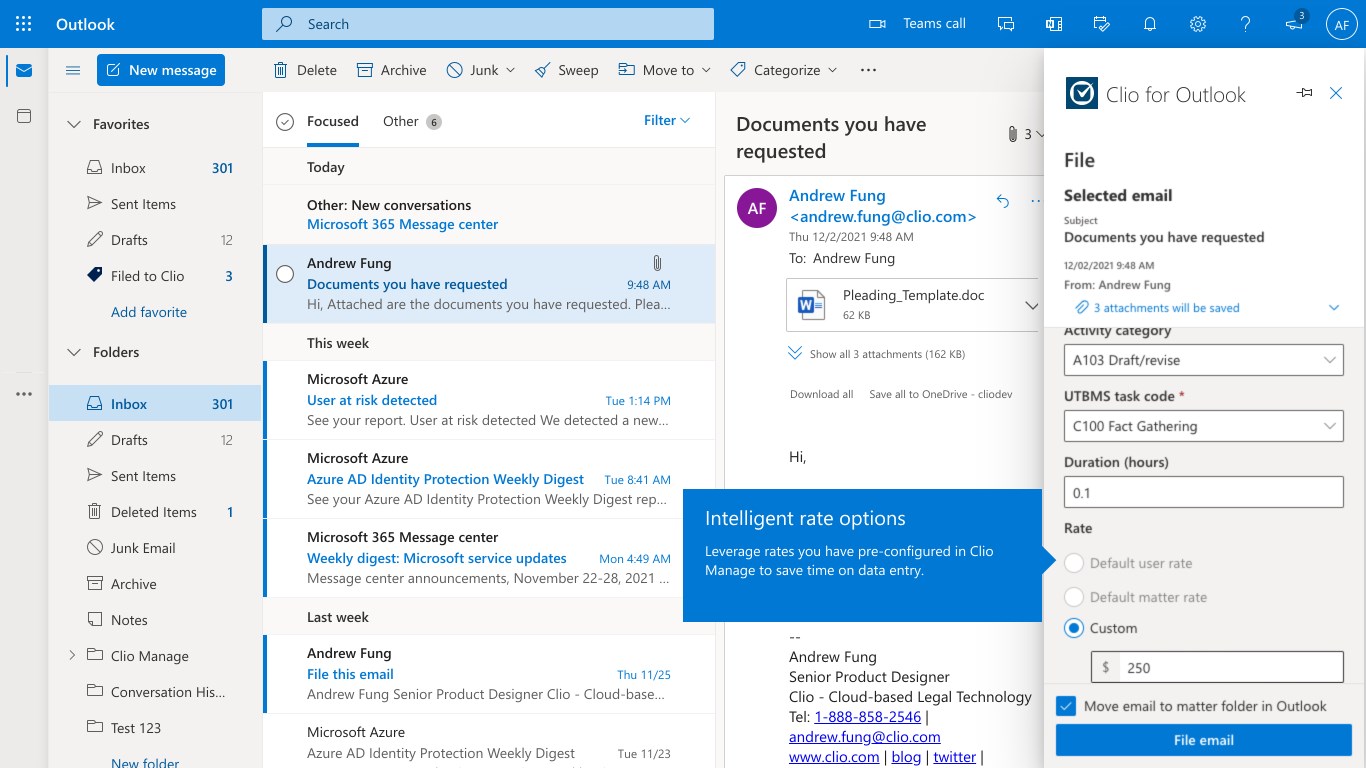Click Add favorite link
1366x768 pixels.
coord(149,312)
